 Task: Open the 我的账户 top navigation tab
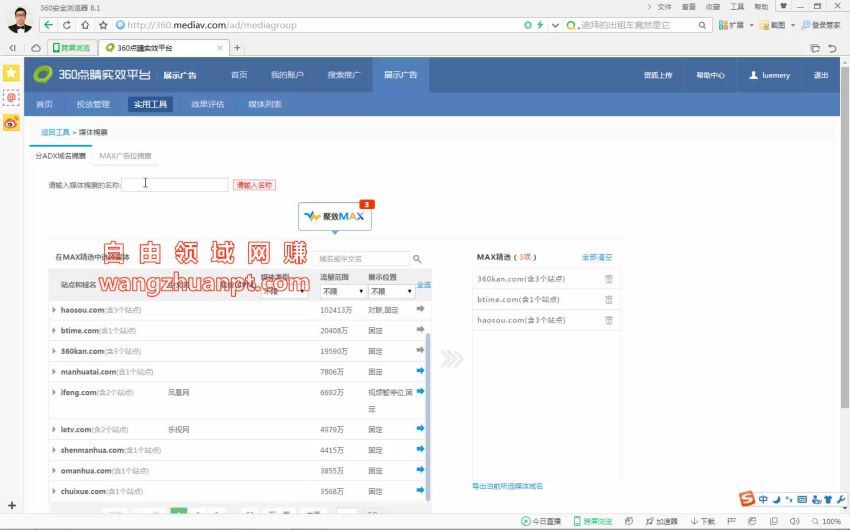pyautogui.click(x=287, y=75)
